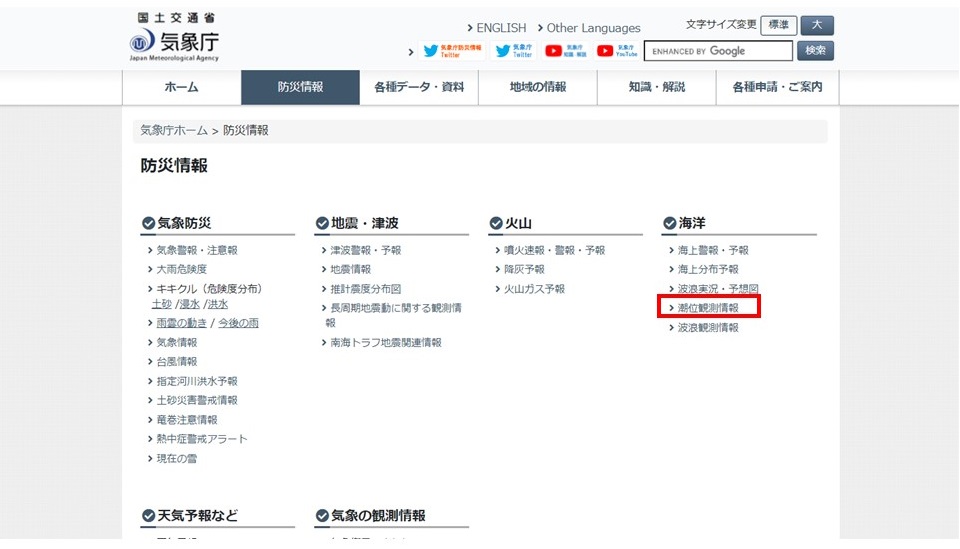Open 津波警報・予報 link
Viewport: 960px width, 549px height.
click(x=366, y=250)
